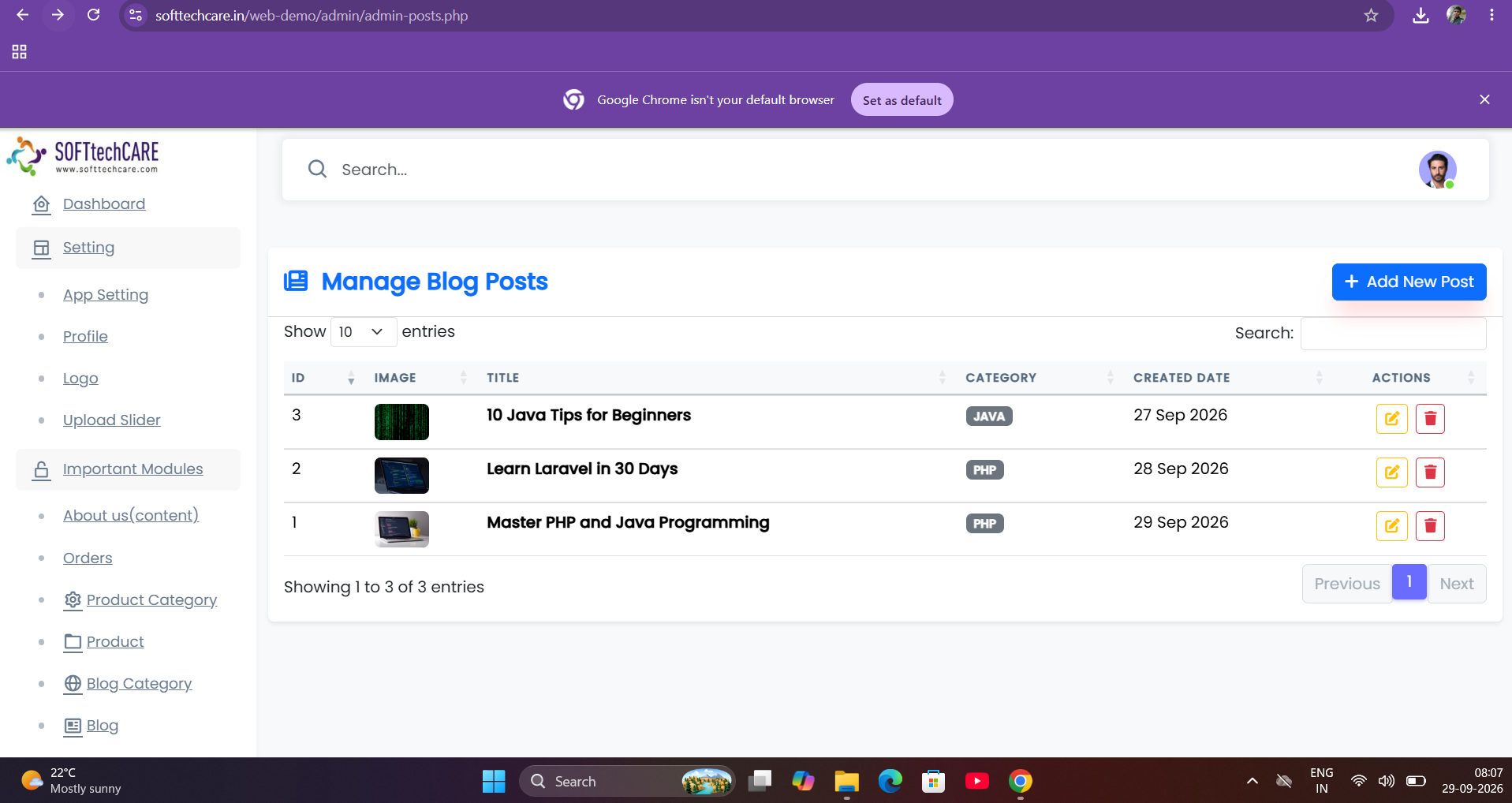Image resolution: width=1512 pixels, height=803 pixels.
Task: Click the Product folder icon in sidebar
Action: pos(73,642)
